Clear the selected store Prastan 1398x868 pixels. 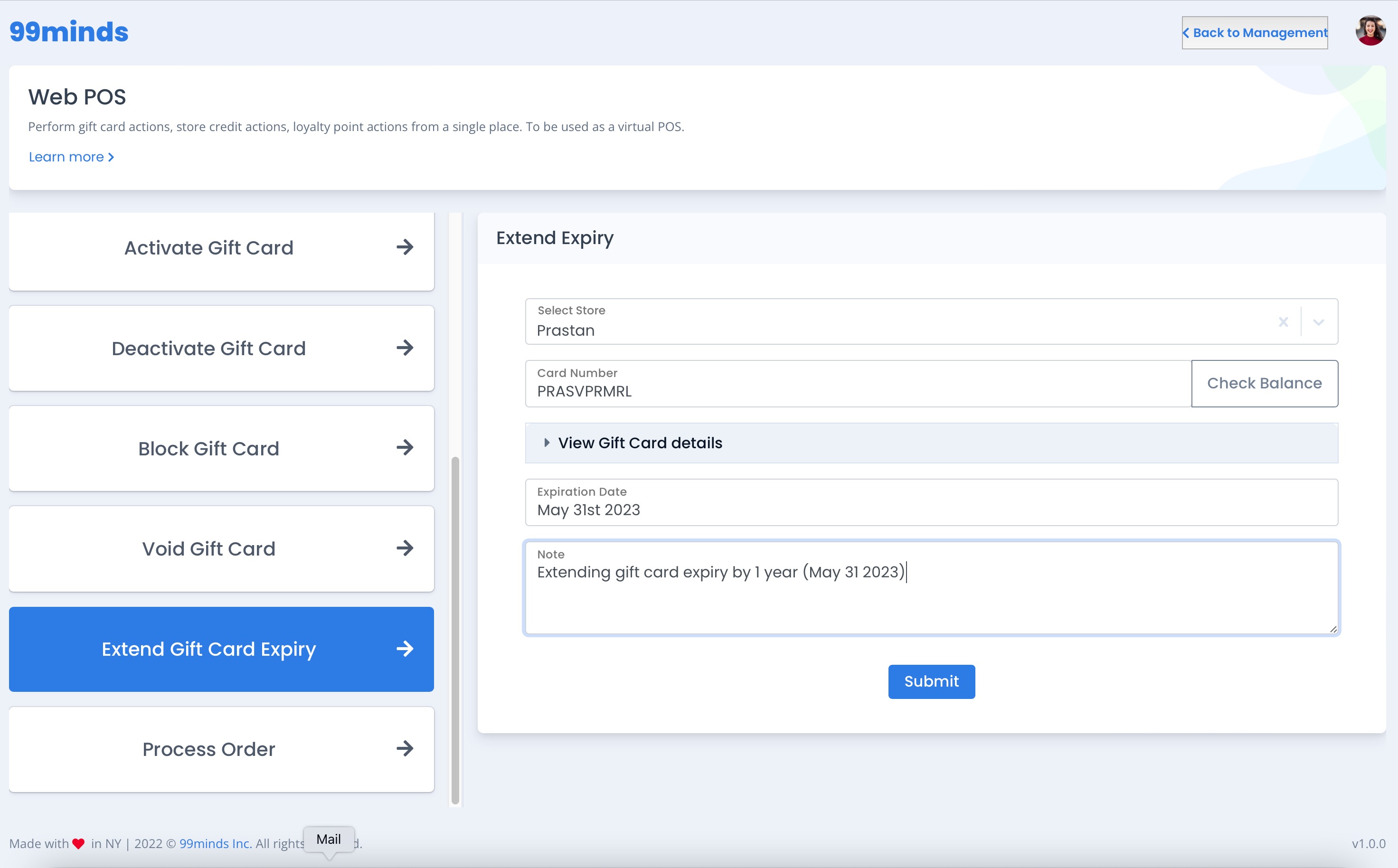[1283, 322]
